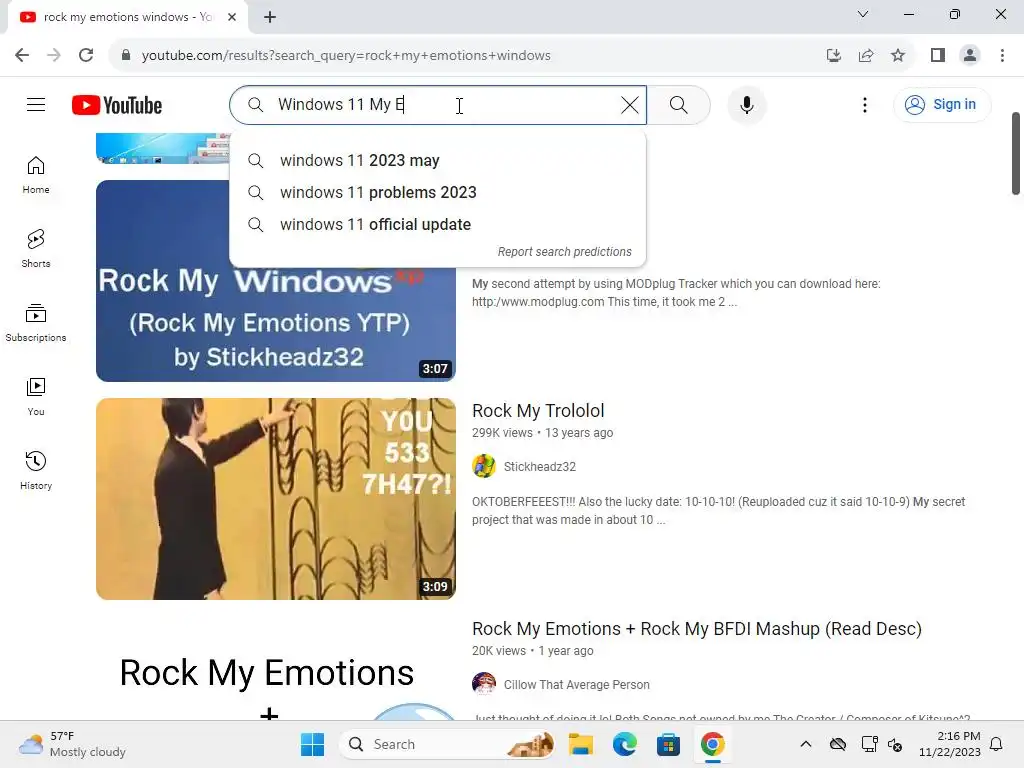Open the weather widget 57°F
This screenshot has width=1024, height=768.
73,744
